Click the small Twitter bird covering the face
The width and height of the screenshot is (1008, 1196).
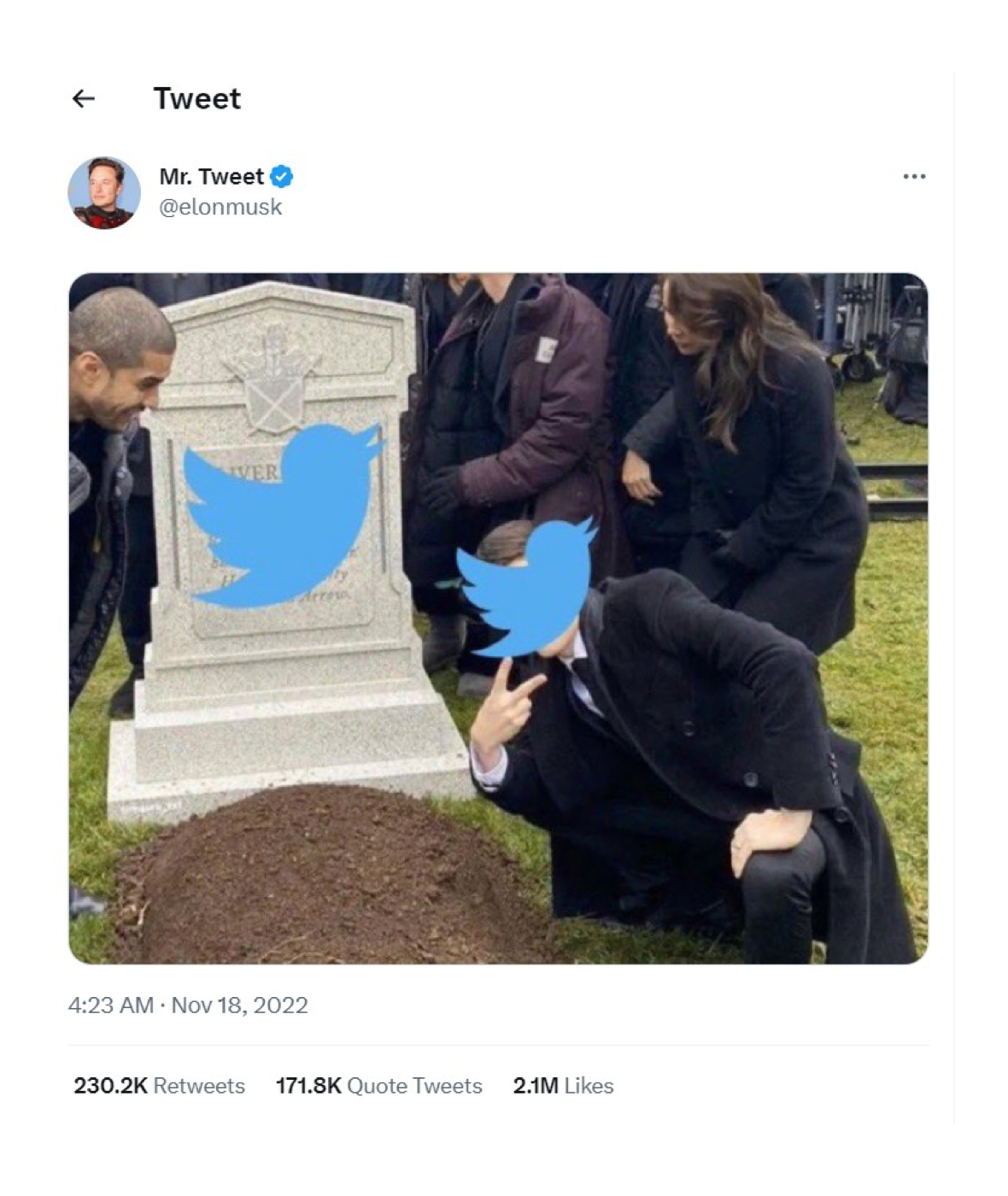pyautogui.click(x=525, y=585)
